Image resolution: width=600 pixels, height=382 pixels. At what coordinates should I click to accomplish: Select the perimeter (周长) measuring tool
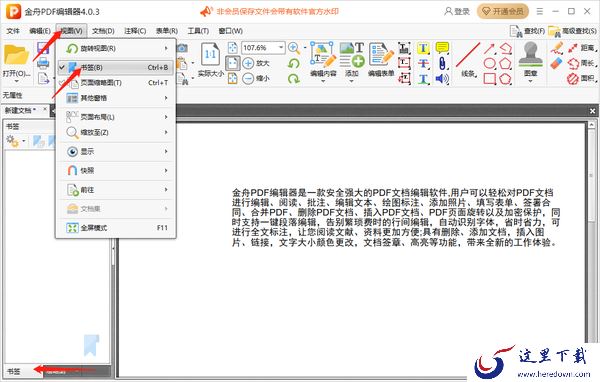(x=582, y=64)
